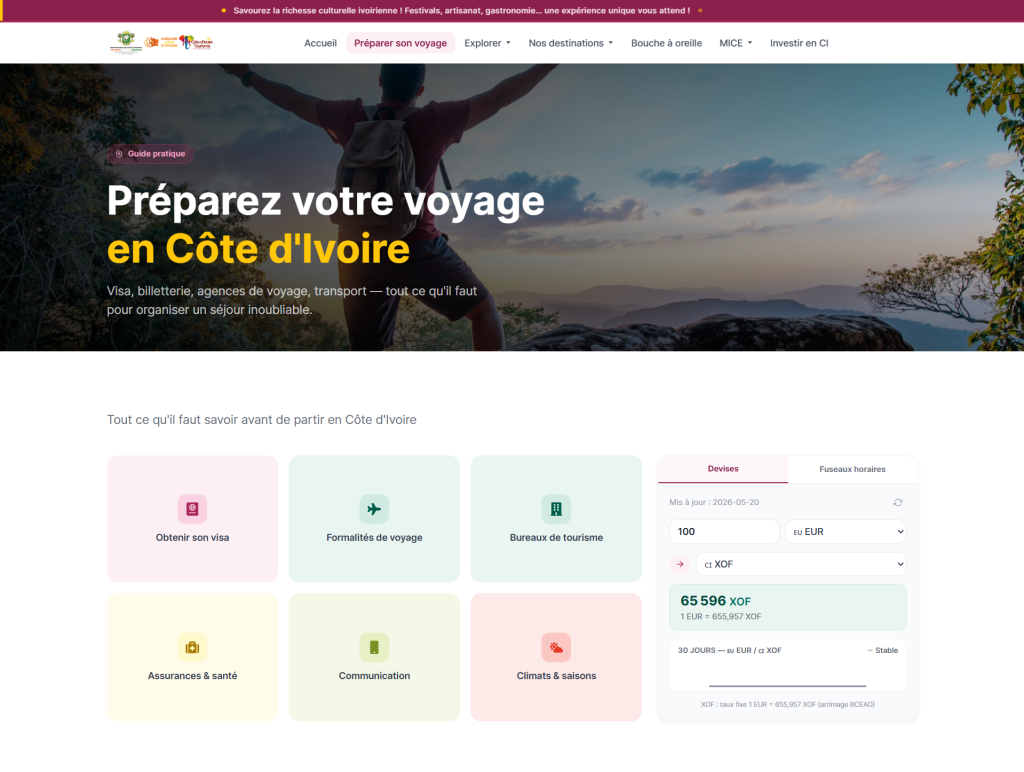Screen dimensions: 1024x772
Task: Open the Bureaux de tourisme card
Action: (x=556, y=519)
